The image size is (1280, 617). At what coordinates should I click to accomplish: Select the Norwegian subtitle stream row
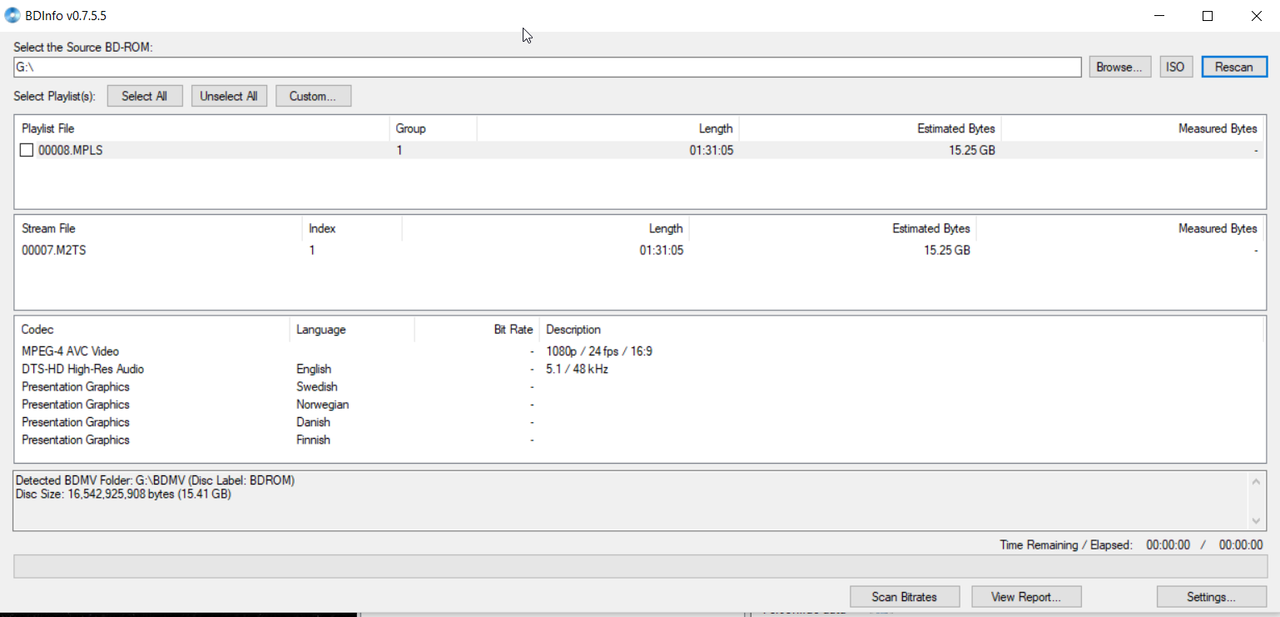click(640, 405)
